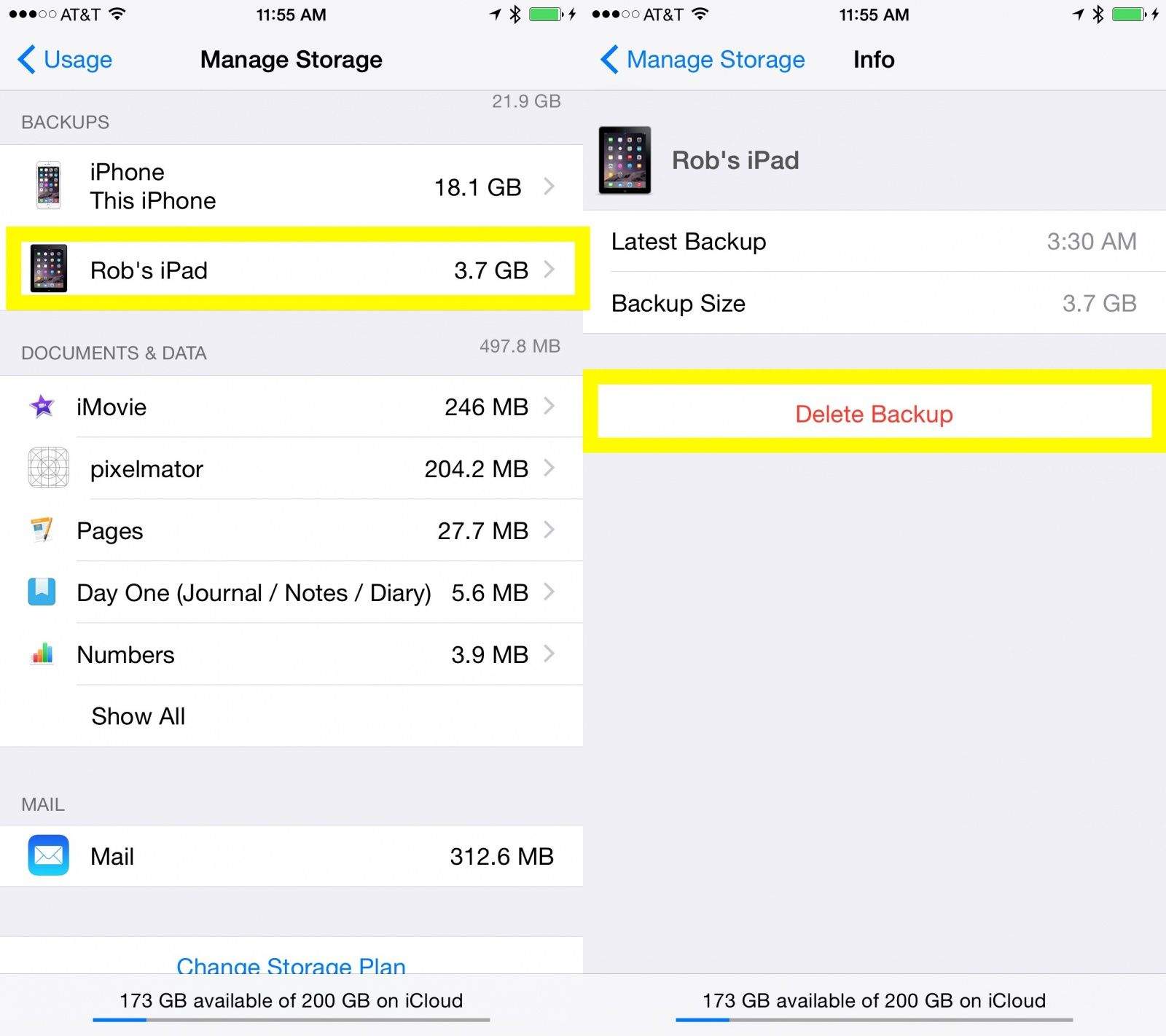Tap the Day One bookmark icon

pos(42,592)
